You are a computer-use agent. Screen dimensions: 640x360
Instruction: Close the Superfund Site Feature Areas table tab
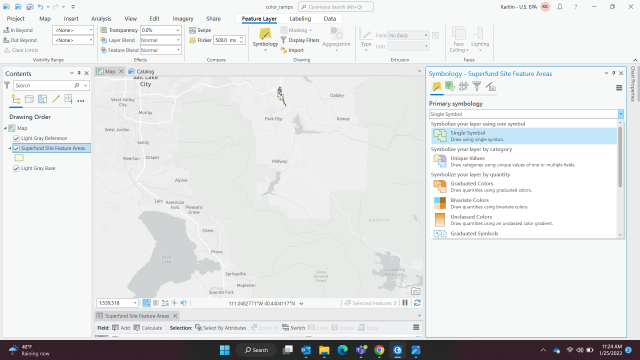pos(175,316)
